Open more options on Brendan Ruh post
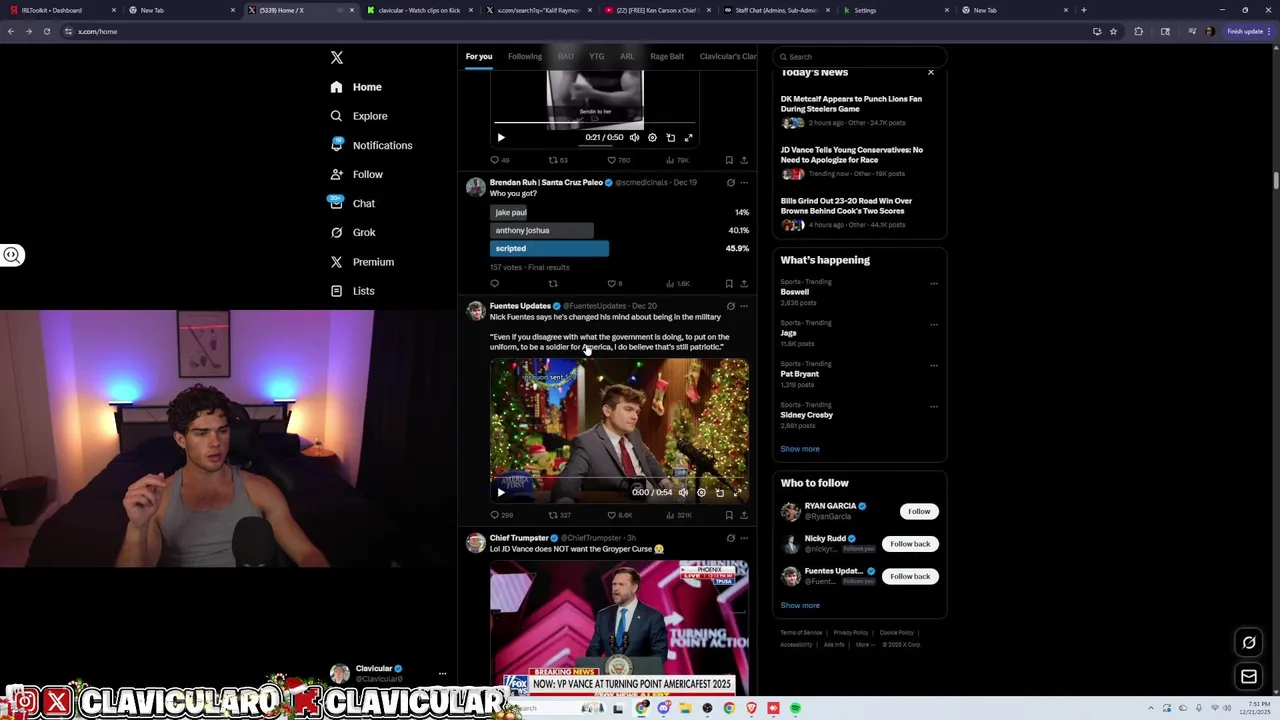 tap(743, 183)
